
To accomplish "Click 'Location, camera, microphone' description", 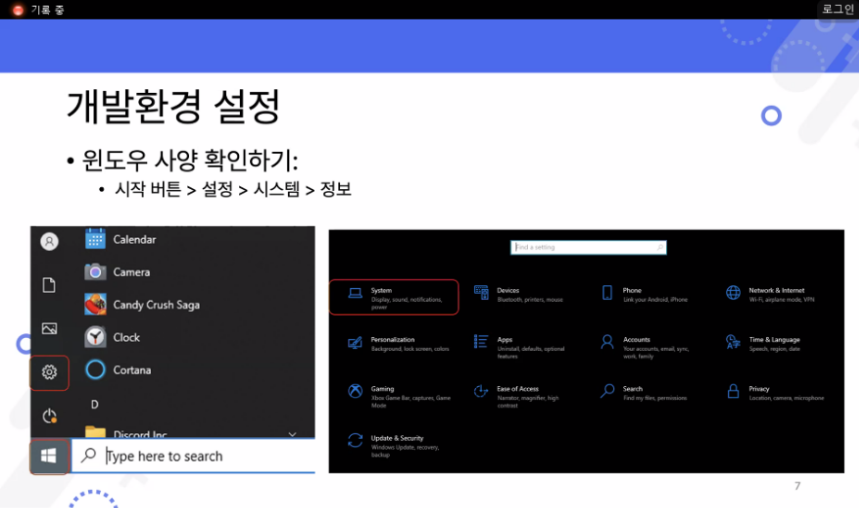I will coord(787,398).
